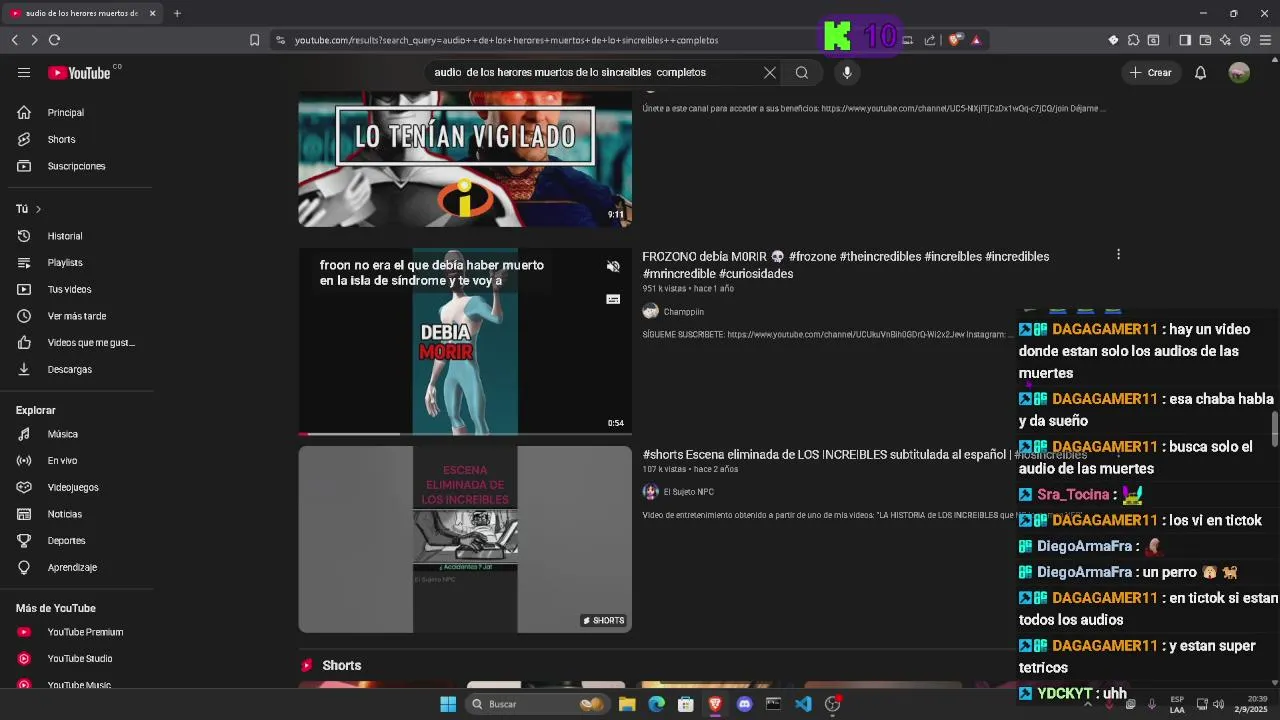Go forward with the browser forward arrow

click(x=34, y=40)
